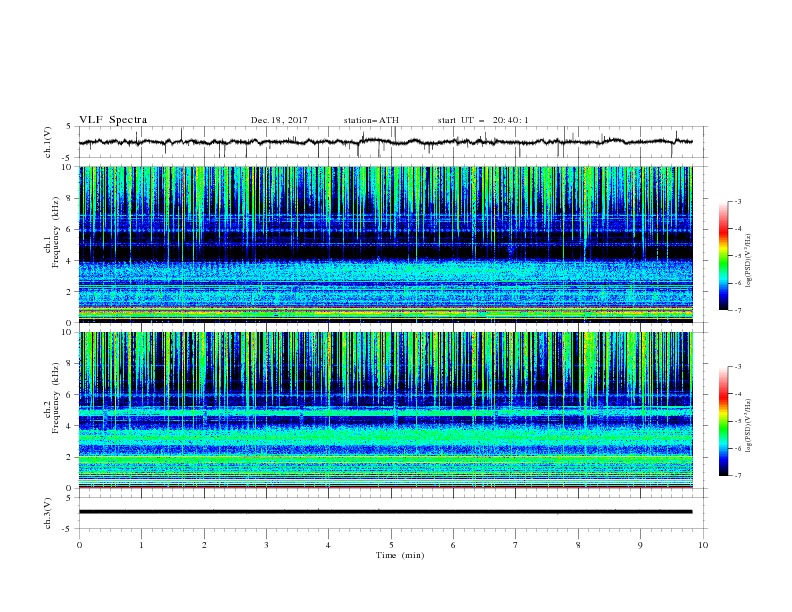Click the log(PSD) label beside ch.1 colorbar
This screenshot has height=612, width=792.
(x=749, y=261)
